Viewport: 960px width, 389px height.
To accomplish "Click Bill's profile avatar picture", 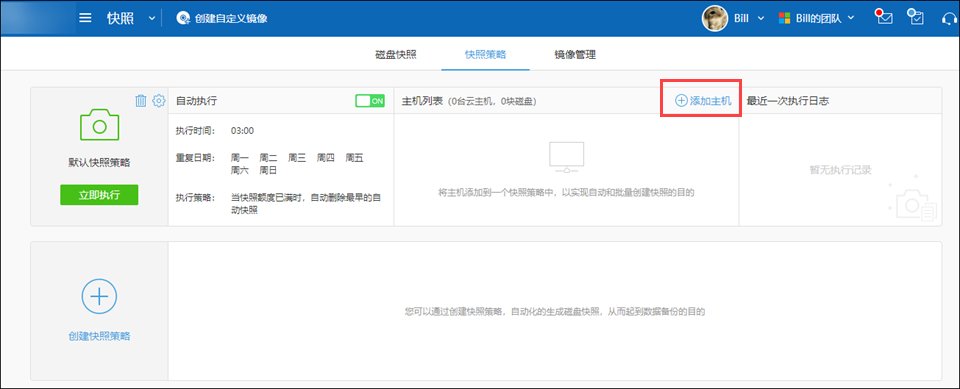I will tap(714, 18).
